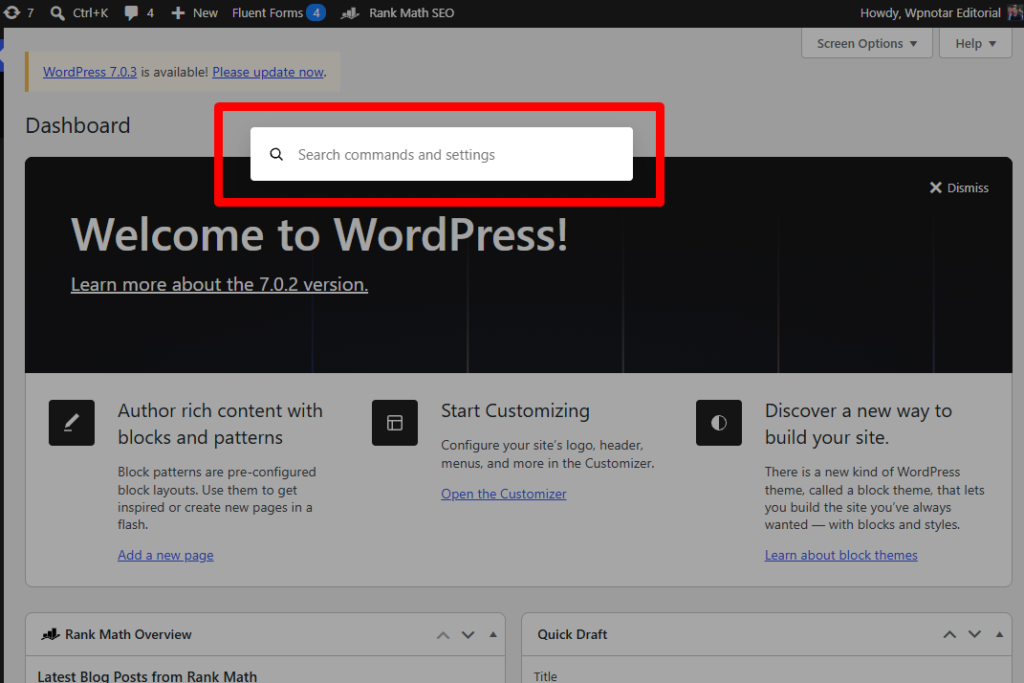
Task: Click the Please update now link
Action: click(x=268, y=72)
